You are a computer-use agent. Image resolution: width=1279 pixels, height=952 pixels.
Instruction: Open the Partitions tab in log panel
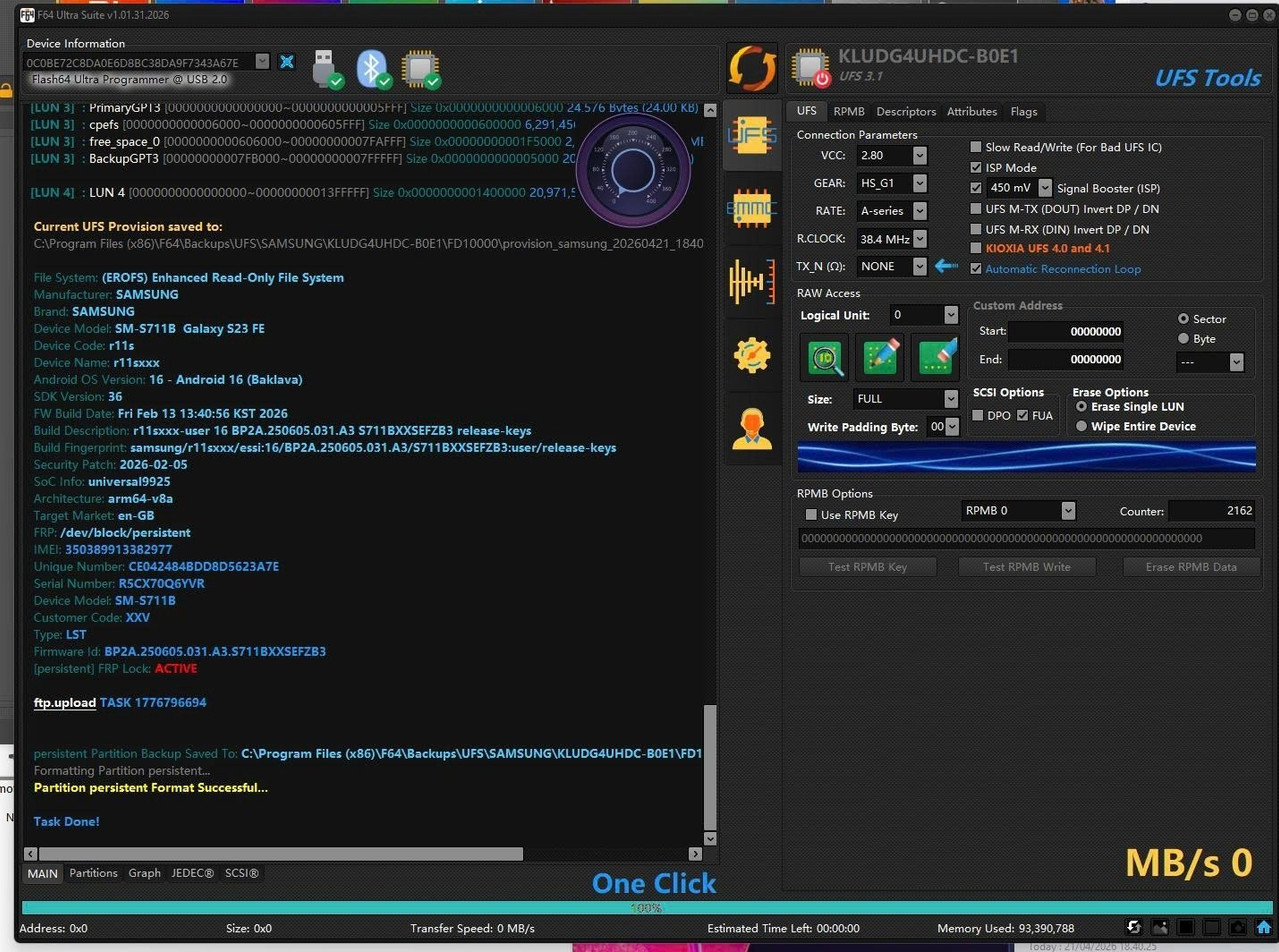(93, 873)
